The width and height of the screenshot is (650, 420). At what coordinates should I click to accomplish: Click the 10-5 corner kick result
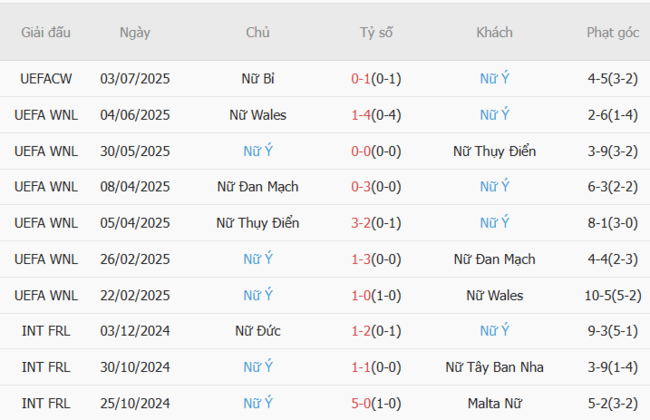pos(598,295)
